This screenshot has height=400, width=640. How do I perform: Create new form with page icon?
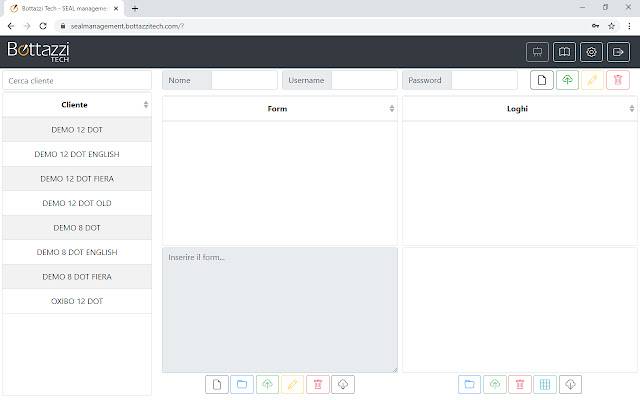click(x=217, y=384)
